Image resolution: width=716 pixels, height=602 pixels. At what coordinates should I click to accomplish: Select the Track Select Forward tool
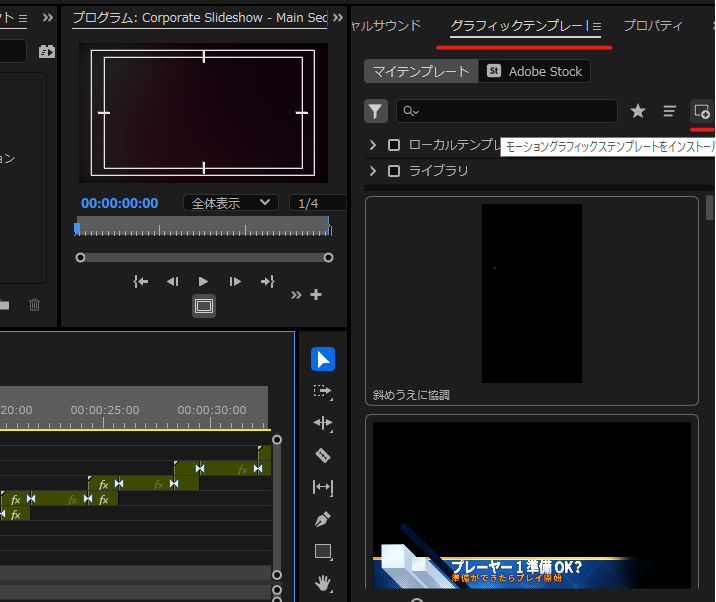click(323, 391)
